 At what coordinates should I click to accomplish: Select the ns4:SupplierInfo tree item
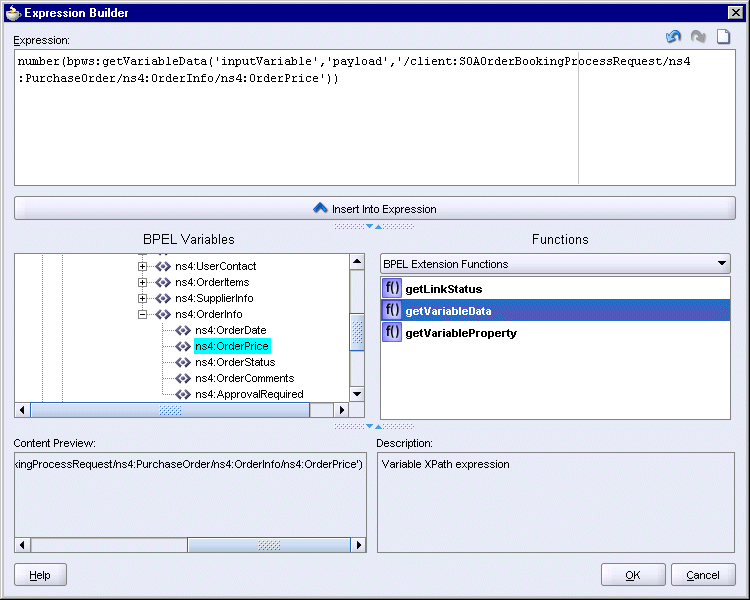tap(214, 298)
